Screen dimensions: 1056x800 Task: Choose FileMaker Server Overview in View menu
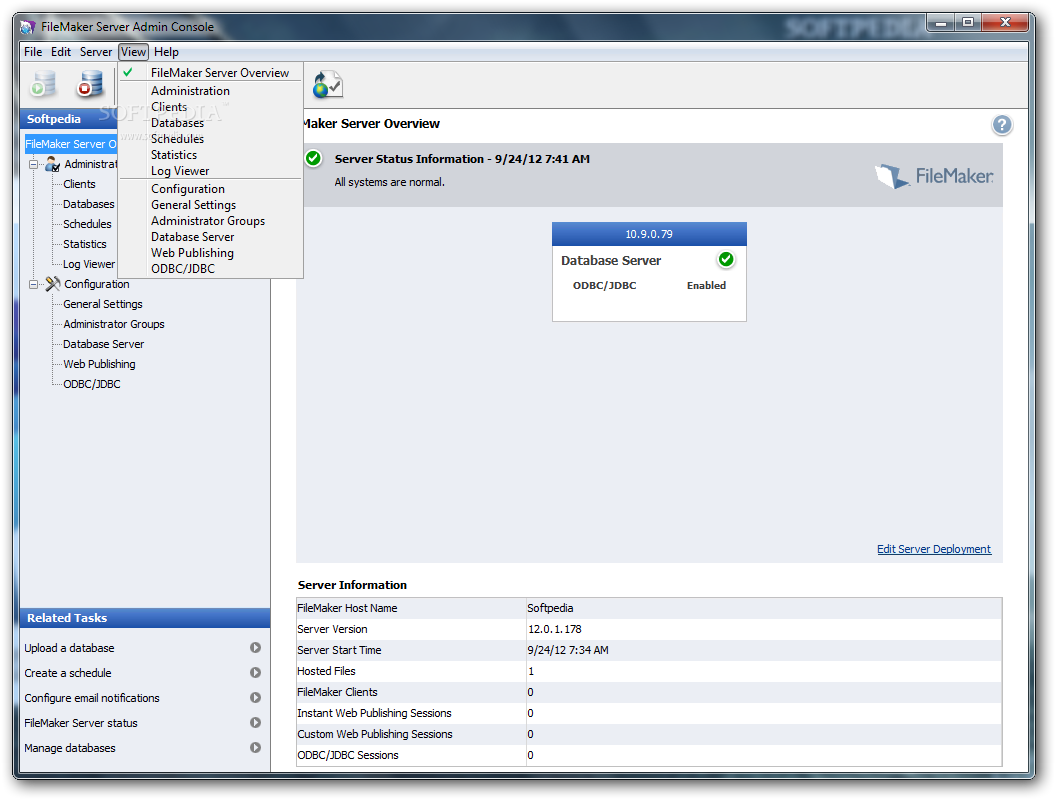[x=211, y=73]
